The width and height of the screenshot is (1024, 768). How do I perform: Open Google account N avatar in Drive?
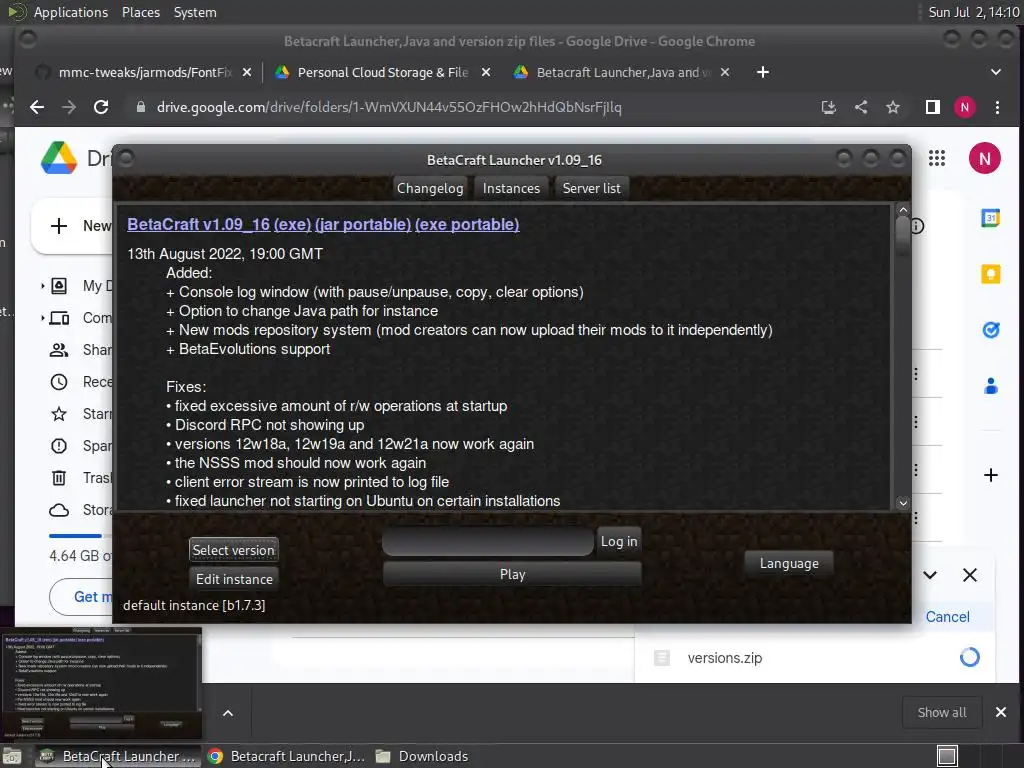(x=985, y=158)
